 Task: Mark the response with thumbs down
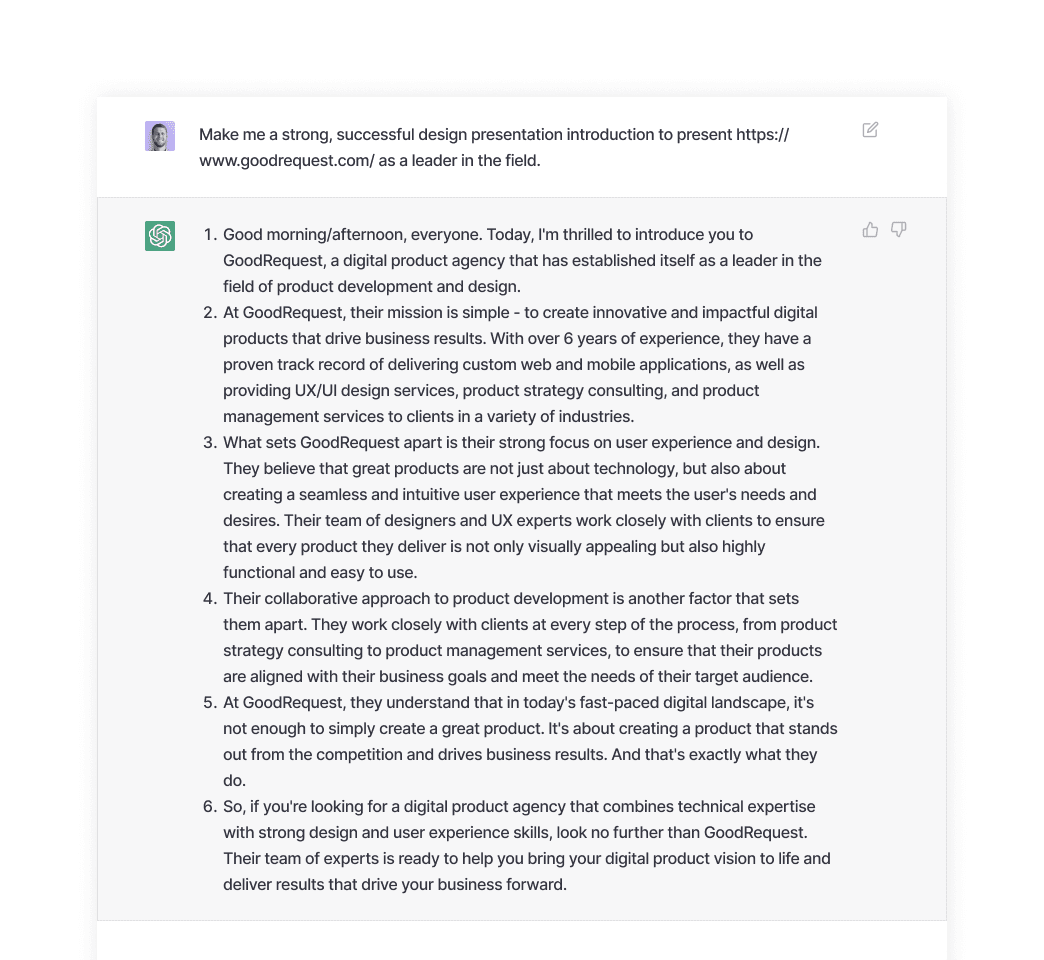899,230
